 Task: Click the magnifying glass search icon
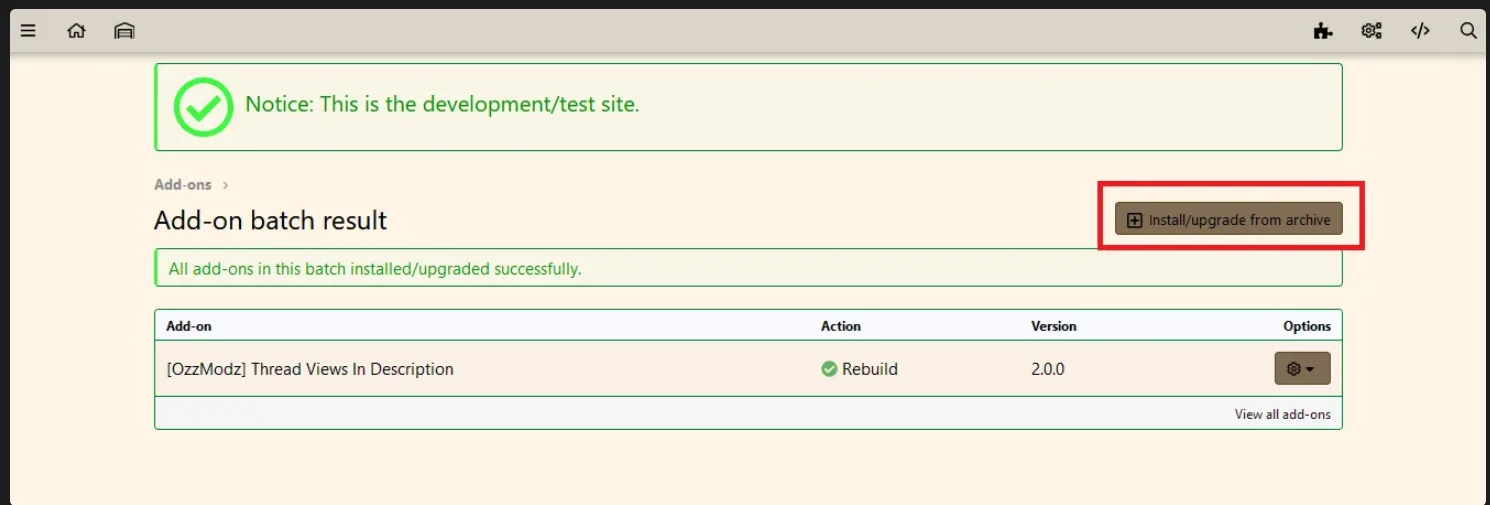click(x=1468, y=31)
